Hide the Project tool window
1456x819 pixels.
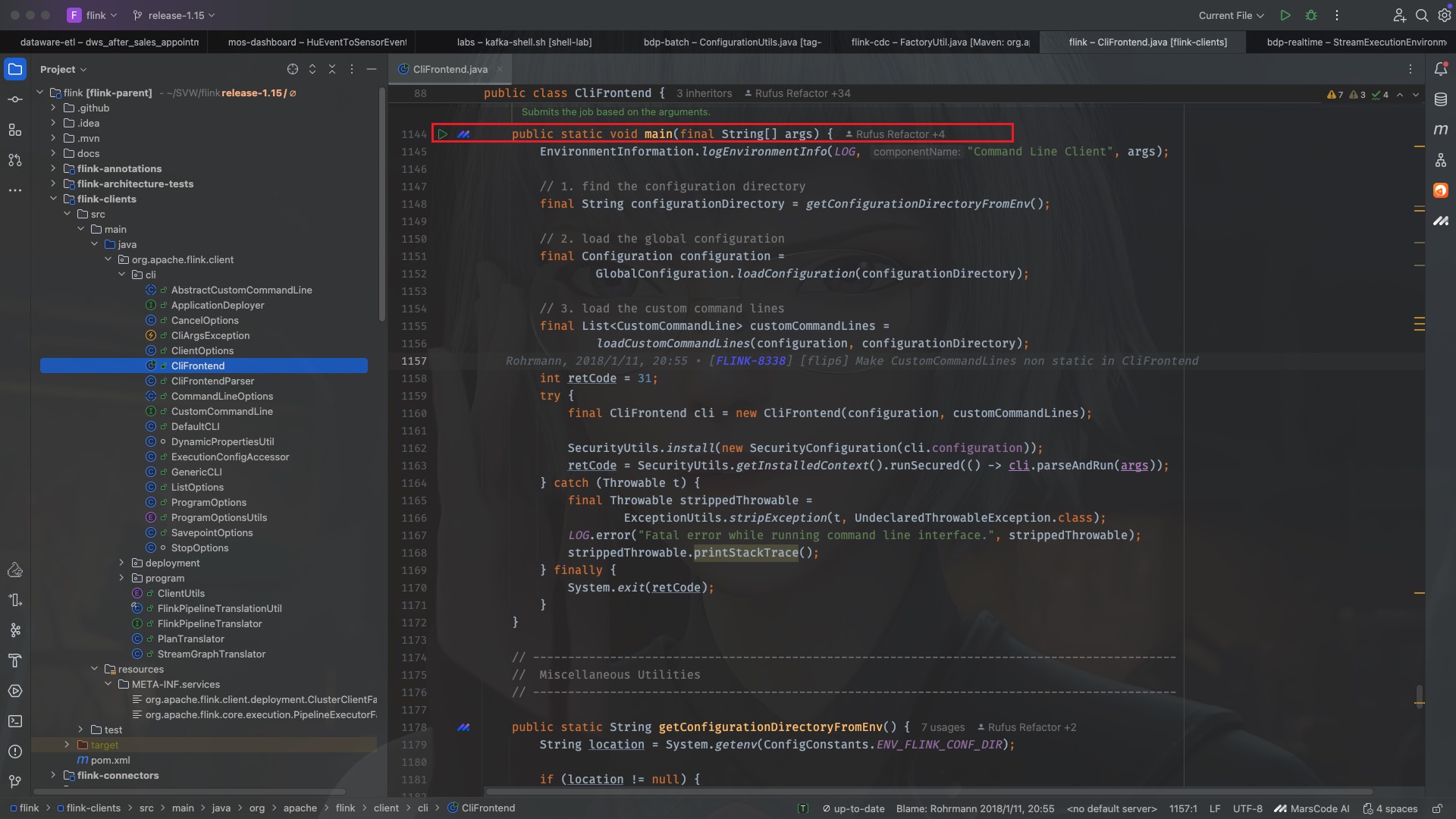[x=372, y=69]
